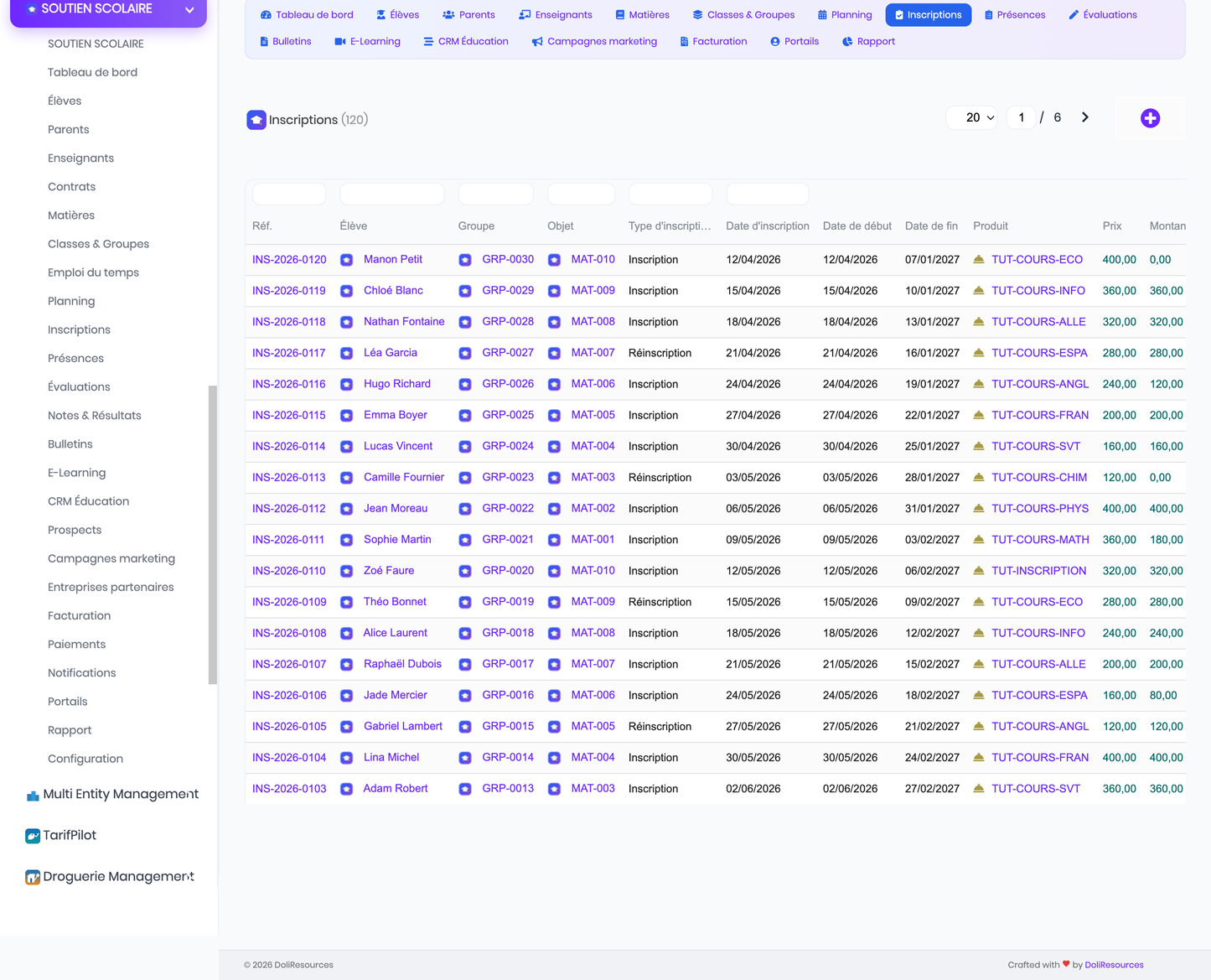Open Prospects in the sidebar
This screenshot has height=980, width=1211.
(75, 530)
